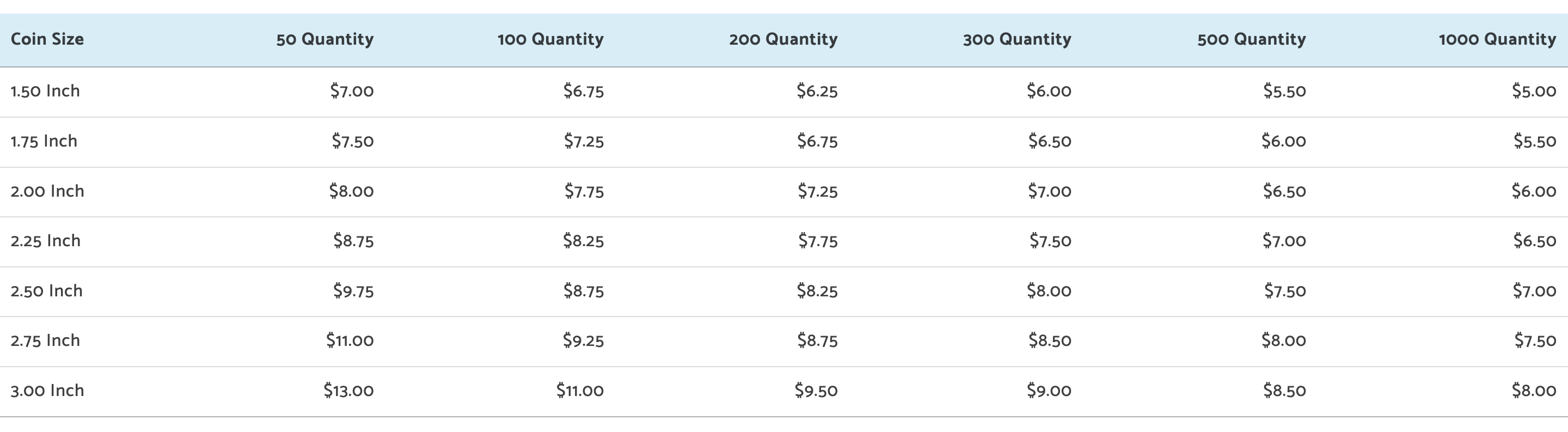Click the $8.50 price in 2.75 Inch row
1568x432 pixels.
tap(1050, 340)
